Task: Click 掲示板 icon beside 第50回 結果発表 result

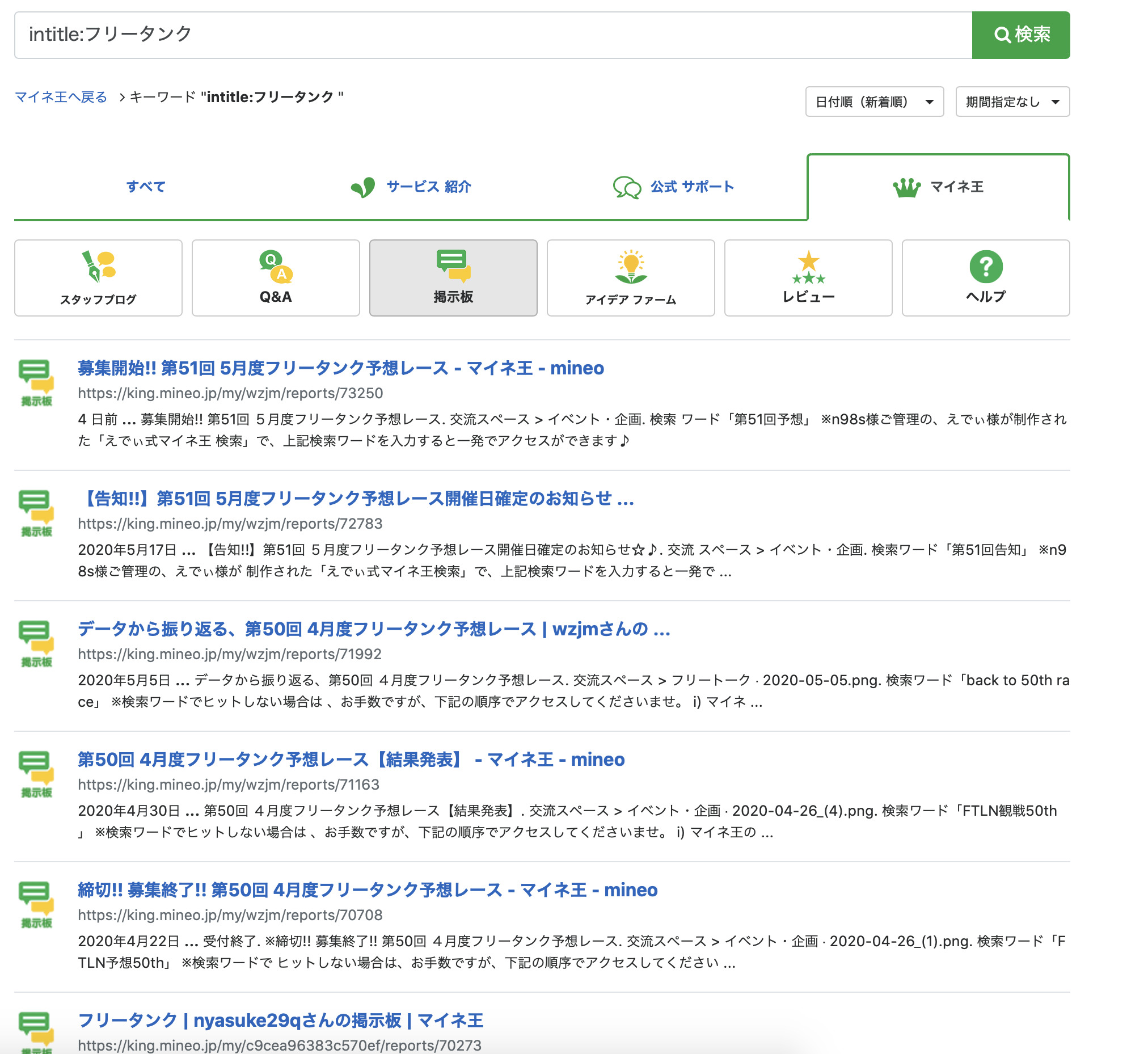Action: pos(36,774)
